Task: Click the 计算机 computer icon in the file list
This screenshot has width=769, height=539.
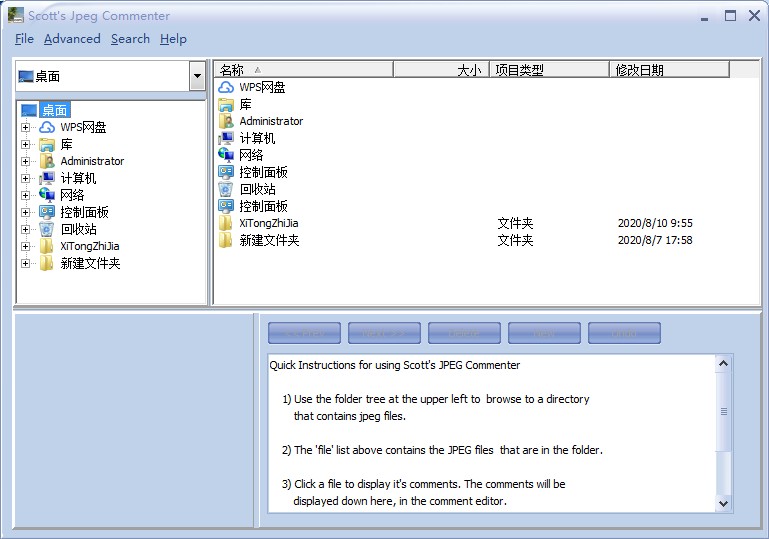Action: pos(226,138)
